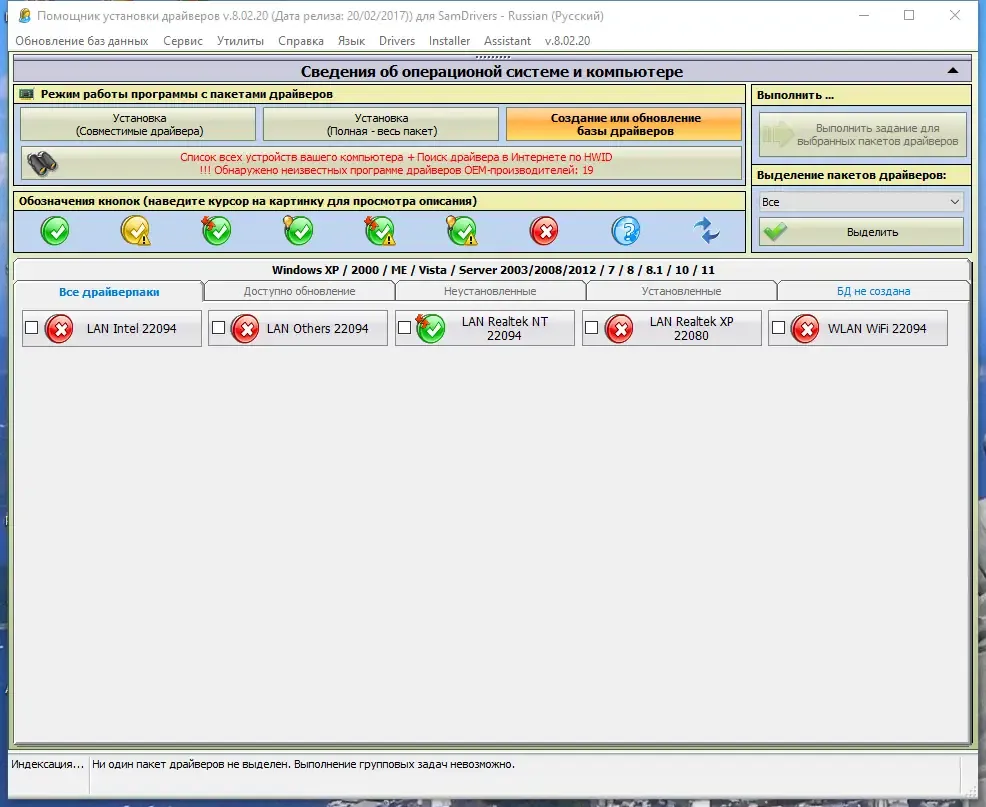This screenshot has width=986, height=807.
Task: Click the green checkmark on the Выделить button
Action: 775,231
